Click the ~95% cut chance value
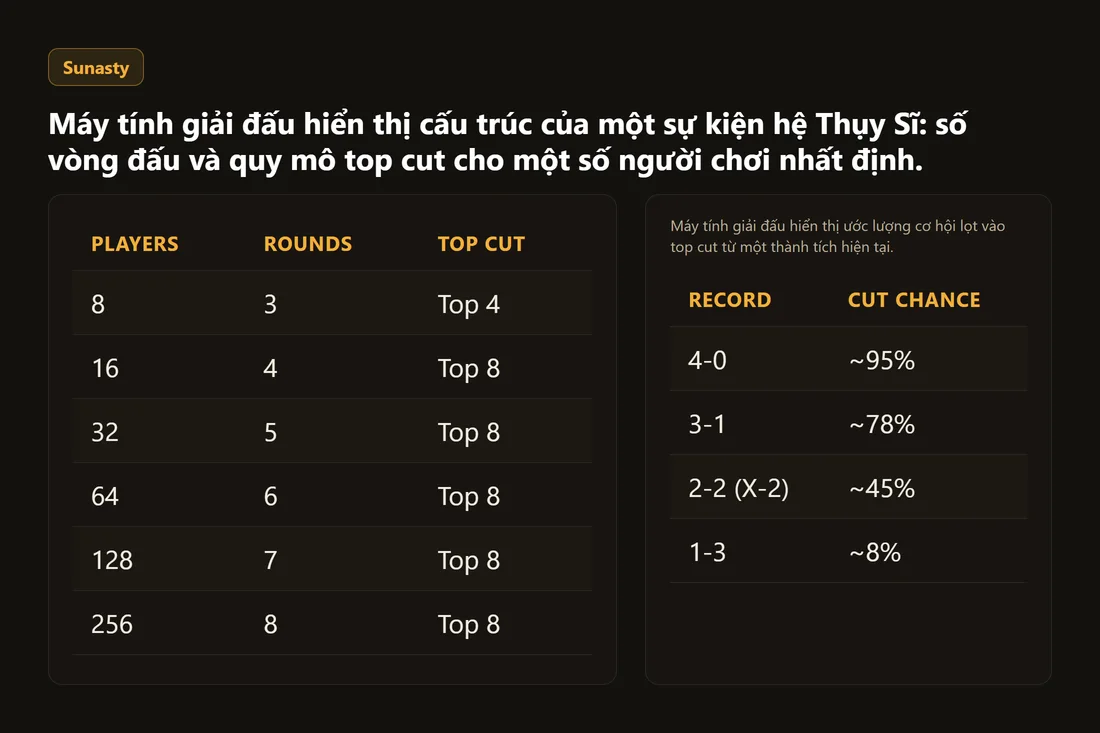This screenshot has width=1100, height=733. click(x=882, y=360)
